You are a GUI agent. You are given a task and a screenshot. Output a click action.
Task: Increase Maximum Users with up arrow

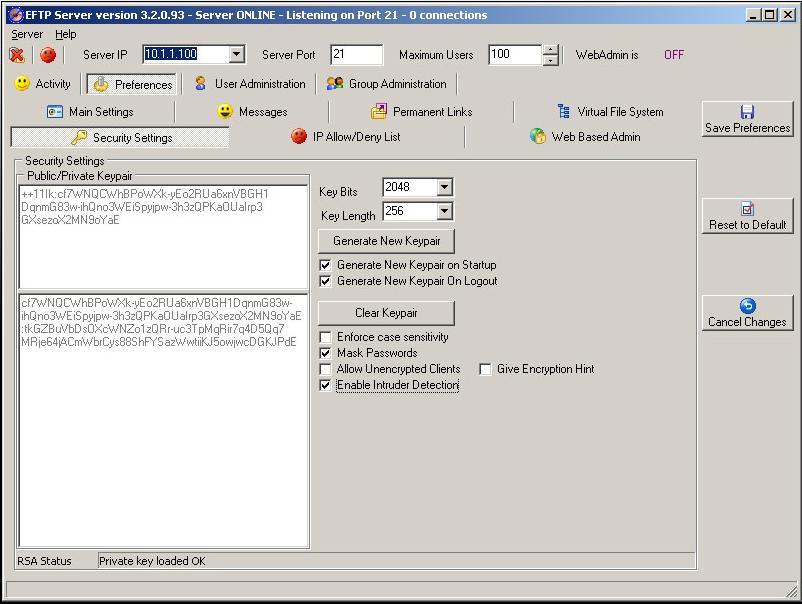pos(550,50)
